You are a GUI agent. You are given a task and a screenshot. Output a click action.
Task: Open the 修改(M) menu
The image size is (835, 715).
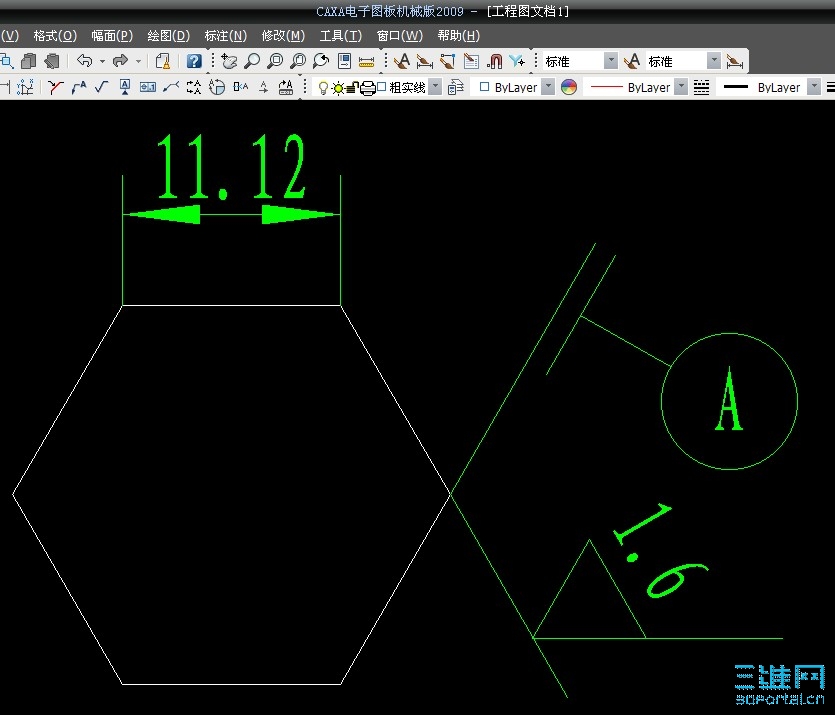pos(283,36)
